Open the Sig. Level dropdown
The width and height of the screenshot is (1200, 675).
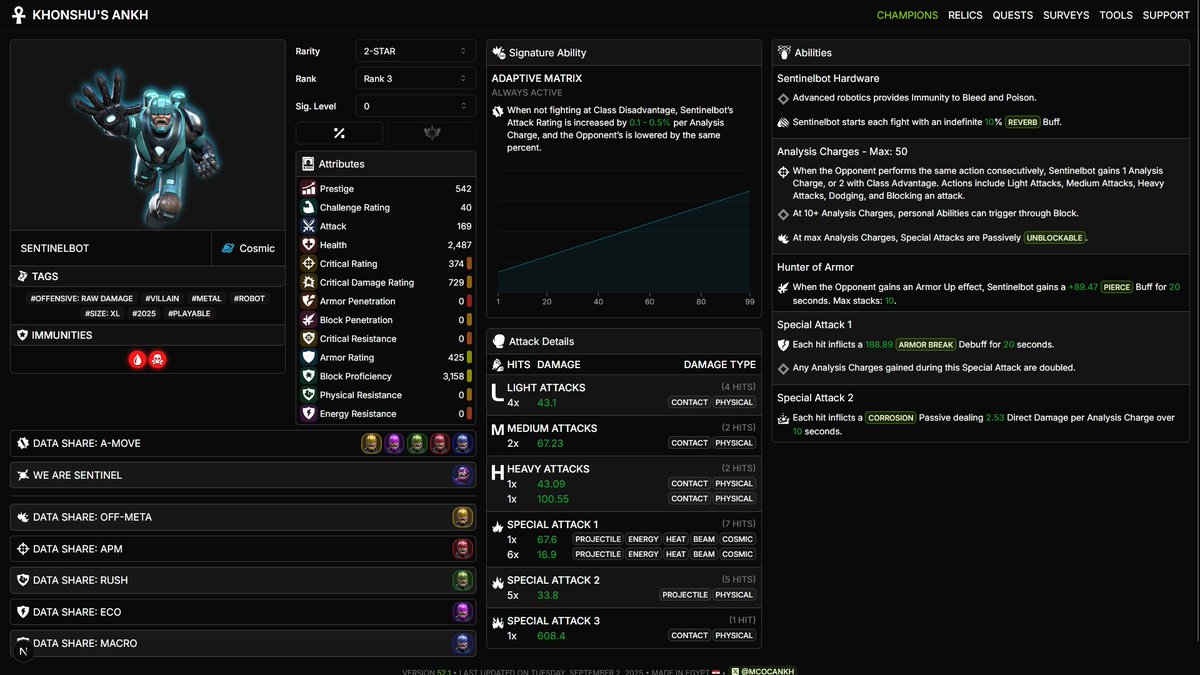(415, 106)
